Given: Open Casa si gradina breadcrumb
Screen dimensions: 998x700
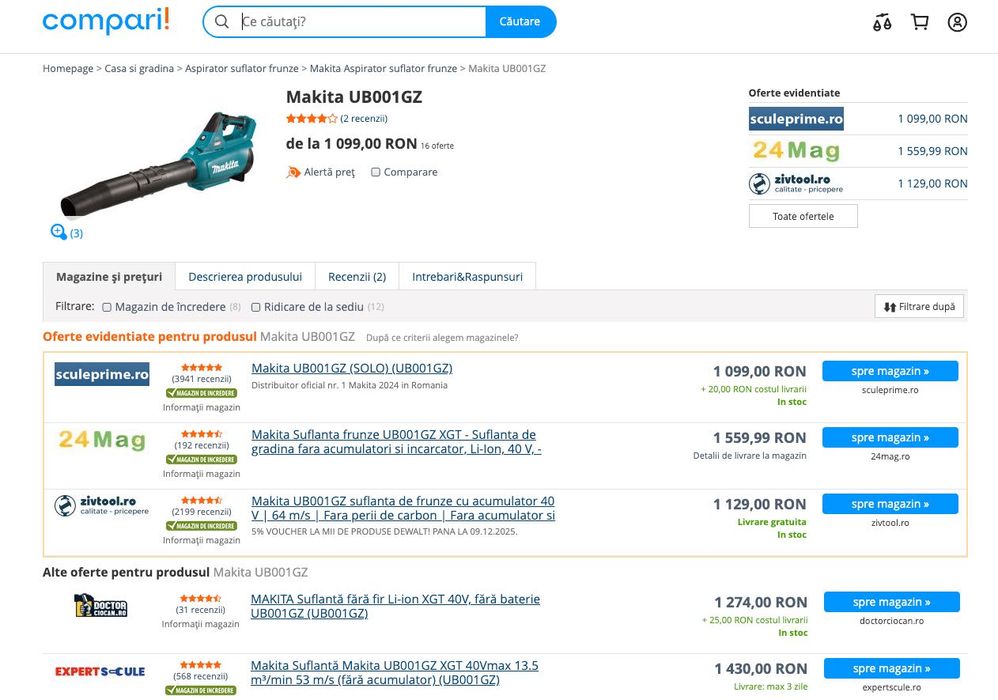Looking at the screenshot, I should coord(139,68).
